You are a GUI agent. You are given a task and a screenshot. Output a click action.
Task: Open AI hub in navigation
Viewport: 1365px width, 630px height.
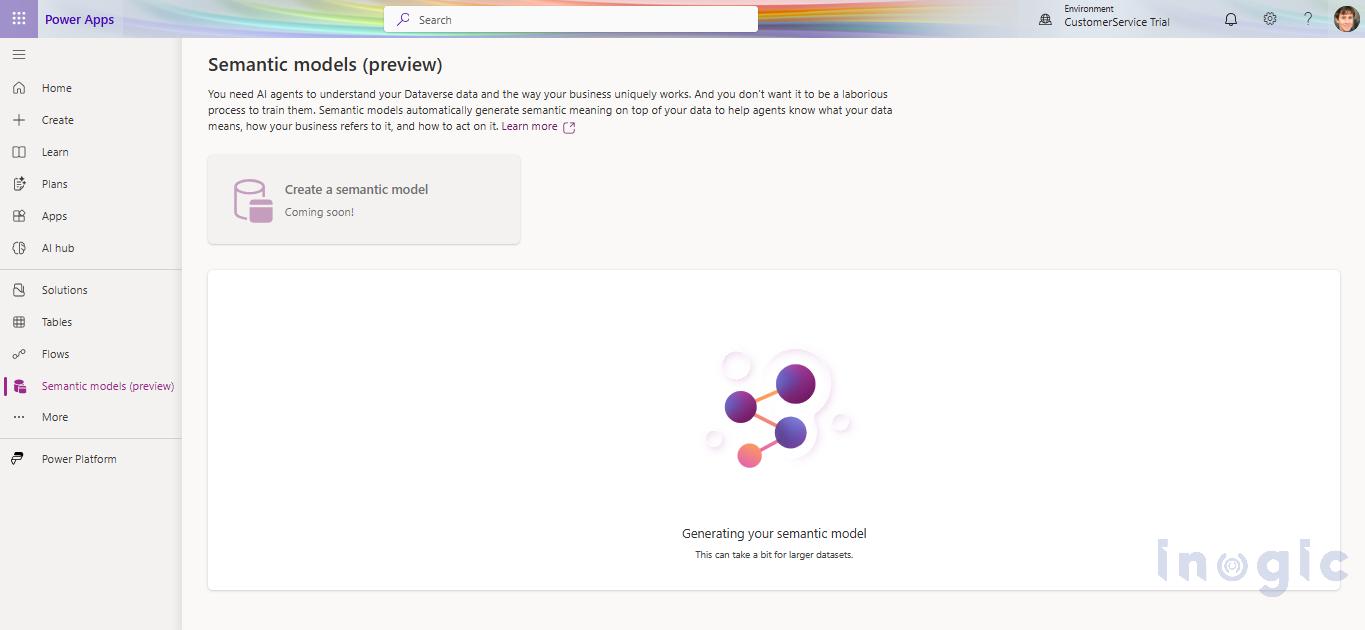[90, 248]
